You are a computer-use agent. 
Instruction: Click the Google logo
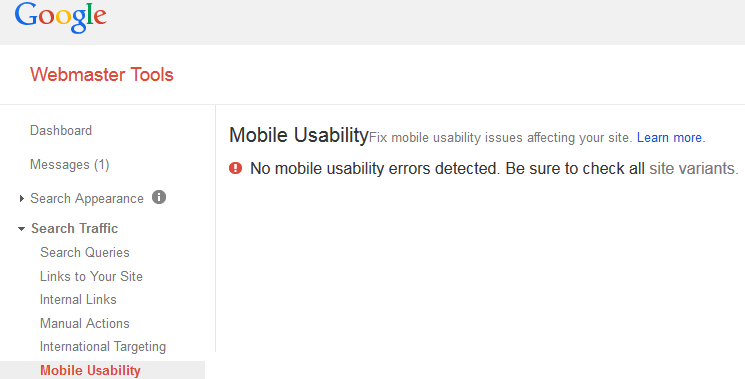point(60,18)
